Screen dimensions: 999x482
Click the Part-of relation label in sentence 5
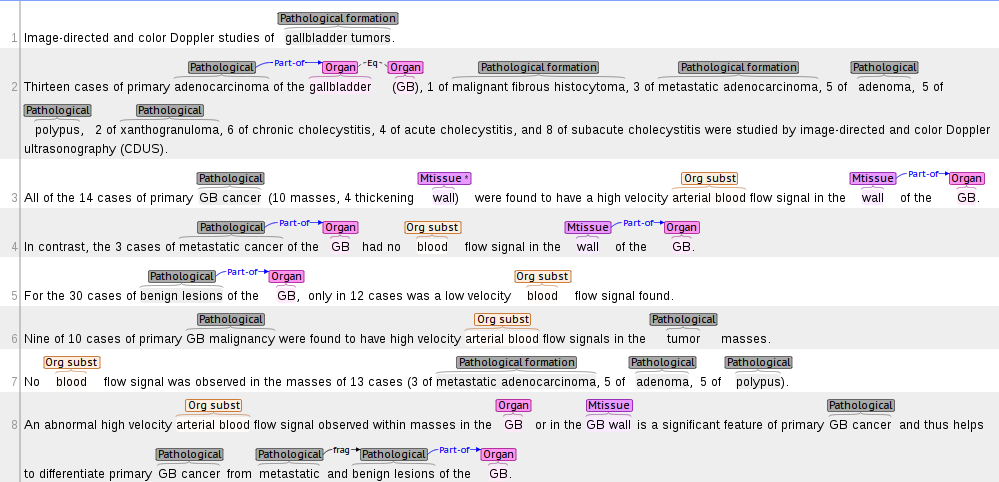[243, 272]
